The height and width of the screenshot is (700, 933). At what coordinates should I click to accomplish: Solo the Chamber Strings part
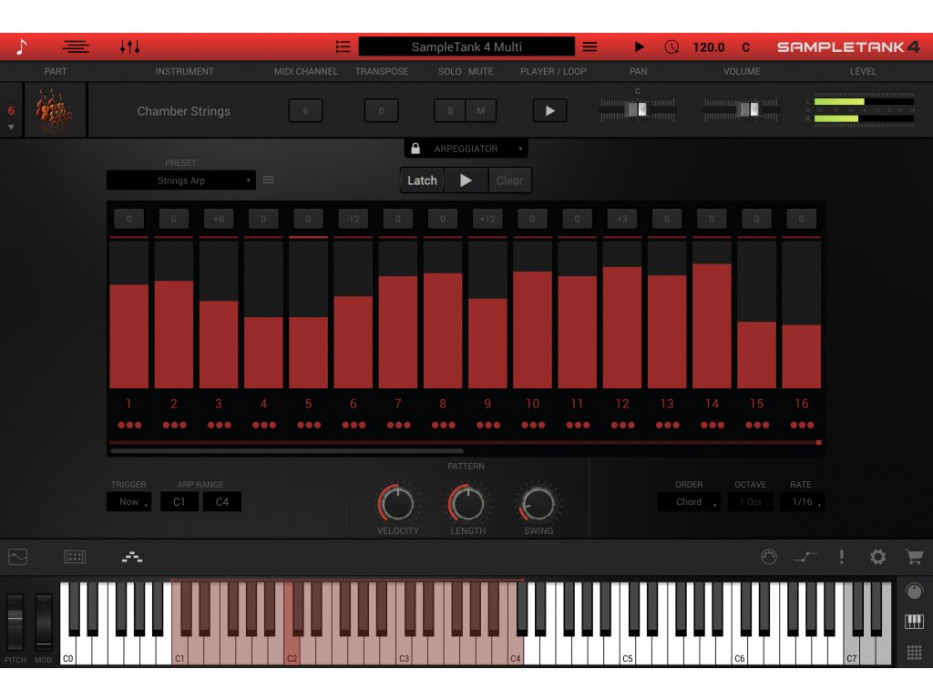click(449, 111)
